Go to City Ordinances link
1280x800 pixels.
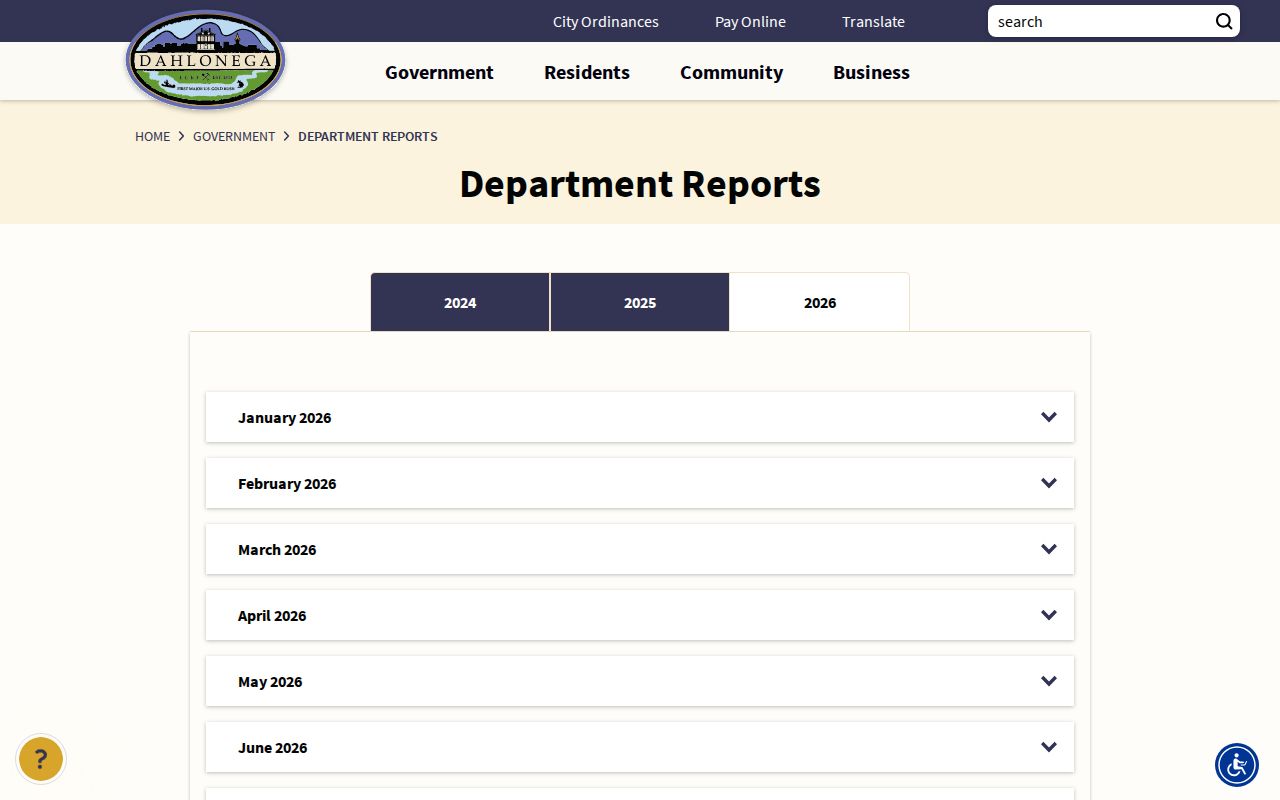606,21
